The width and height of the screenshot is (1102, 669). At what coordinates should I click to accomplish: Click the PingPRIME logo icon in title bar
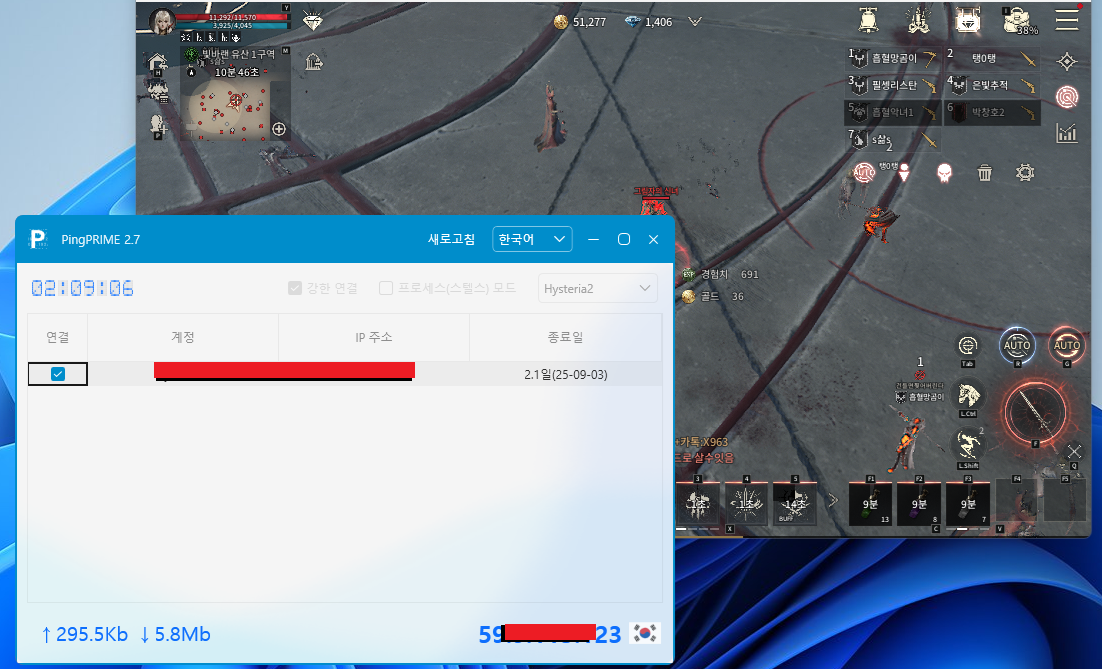38,240
